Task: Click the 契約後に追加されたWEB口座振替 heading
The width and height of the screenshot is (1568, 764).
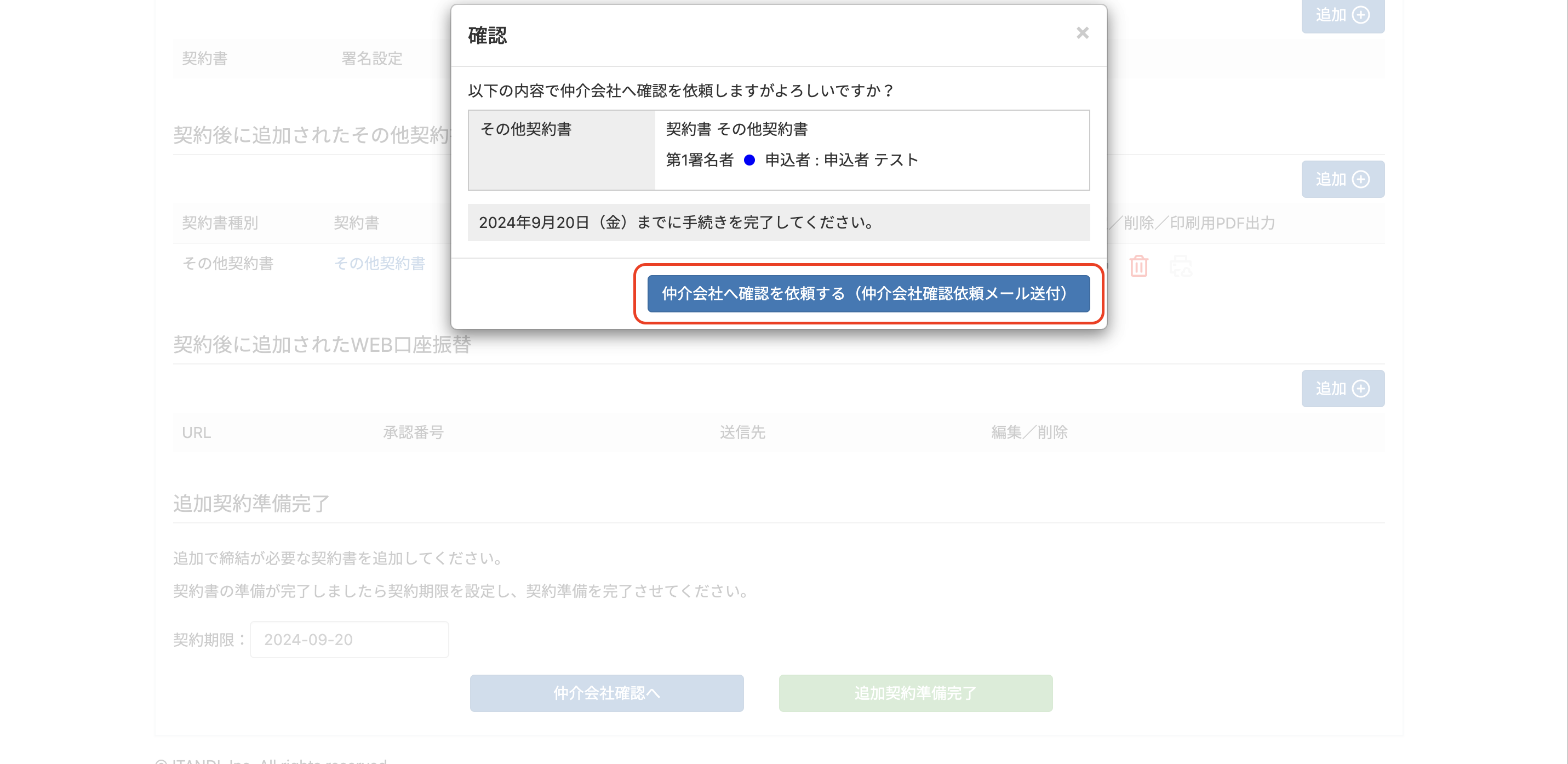Action: pos(322,345)
